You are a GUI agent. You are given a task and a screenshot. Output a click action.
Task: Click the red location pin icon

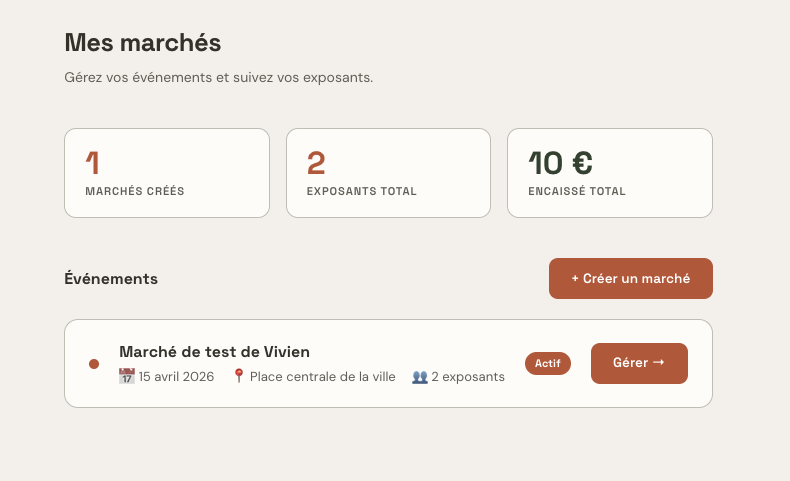pyautogui.click(x=239, y=376)
